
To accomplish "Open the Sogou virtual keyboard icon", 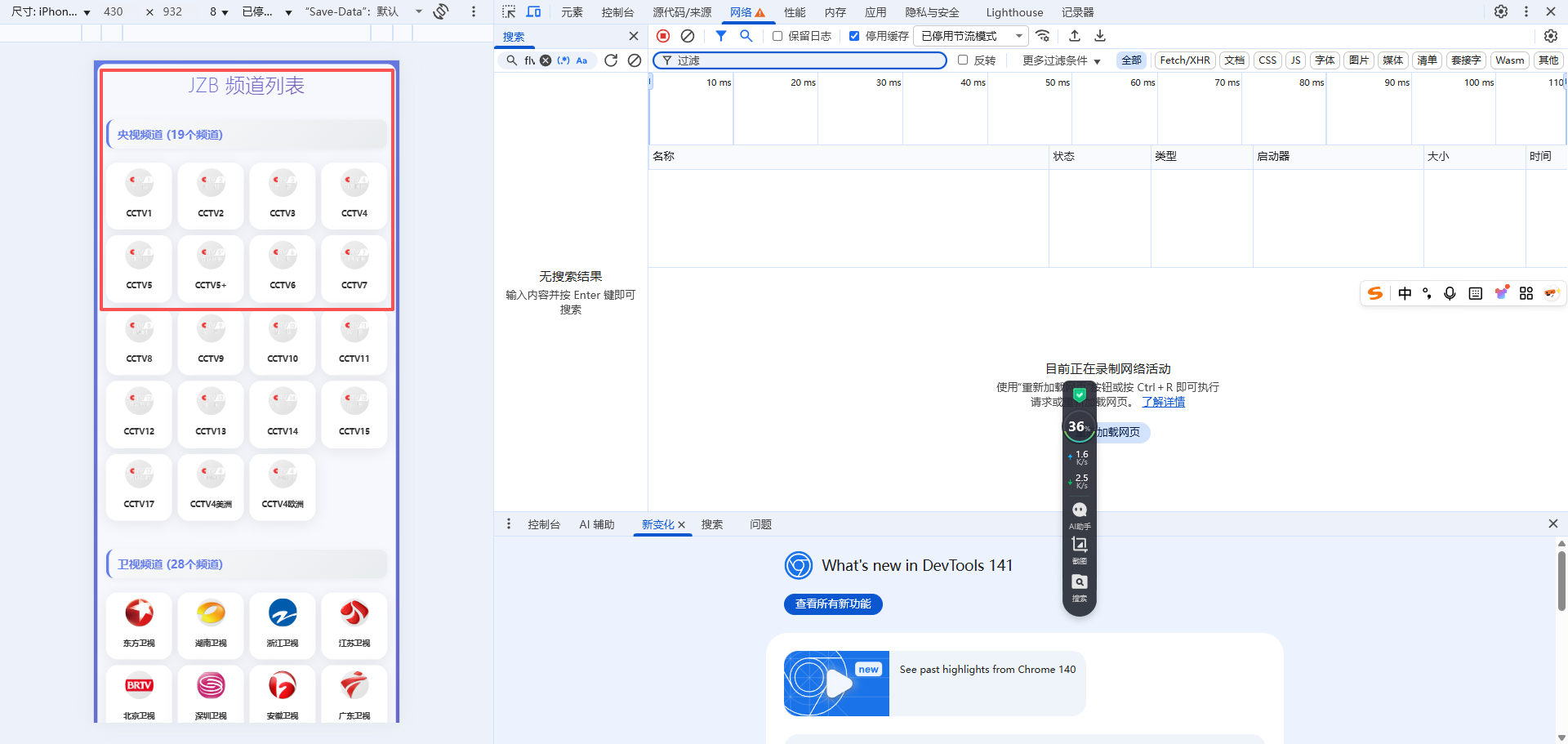I will click(1475, 293).
